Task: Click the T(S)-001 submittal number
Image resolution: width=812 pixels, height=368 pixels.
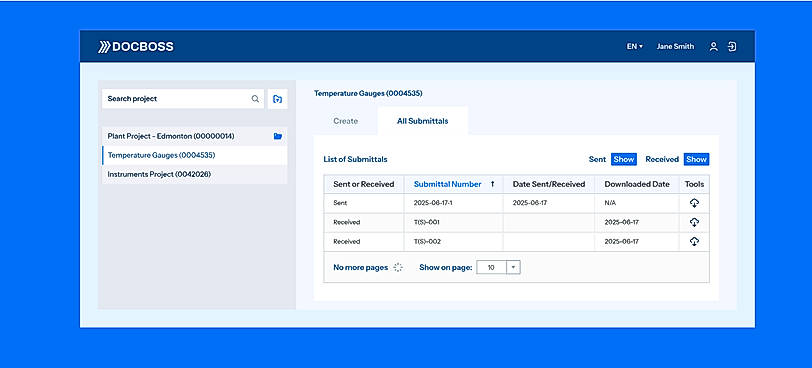Action: tap(427, 223)
